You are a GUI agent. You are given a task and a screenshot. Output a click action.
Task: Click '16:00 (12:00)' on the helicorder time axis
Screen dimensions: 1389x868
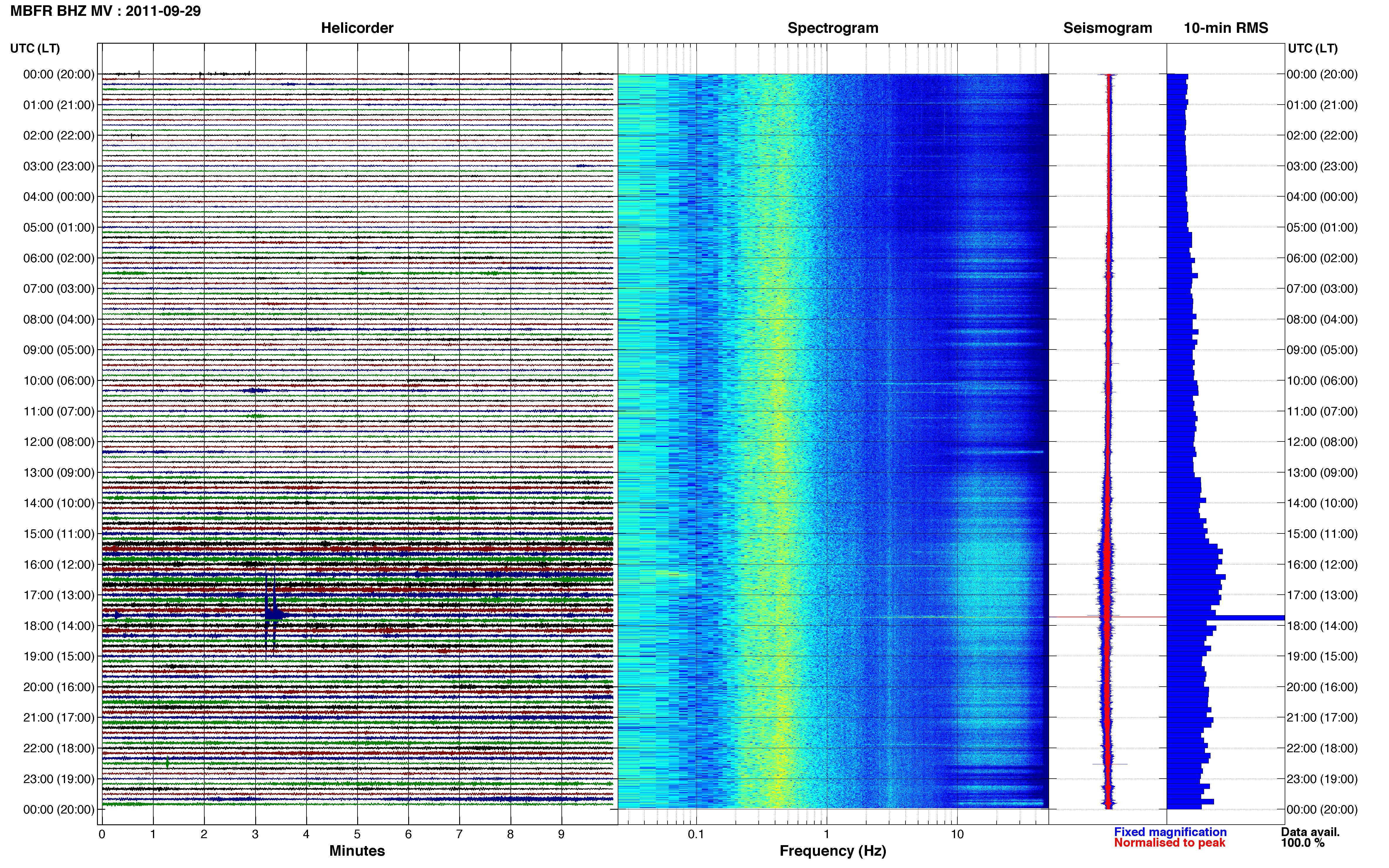[x=59, y=564]
